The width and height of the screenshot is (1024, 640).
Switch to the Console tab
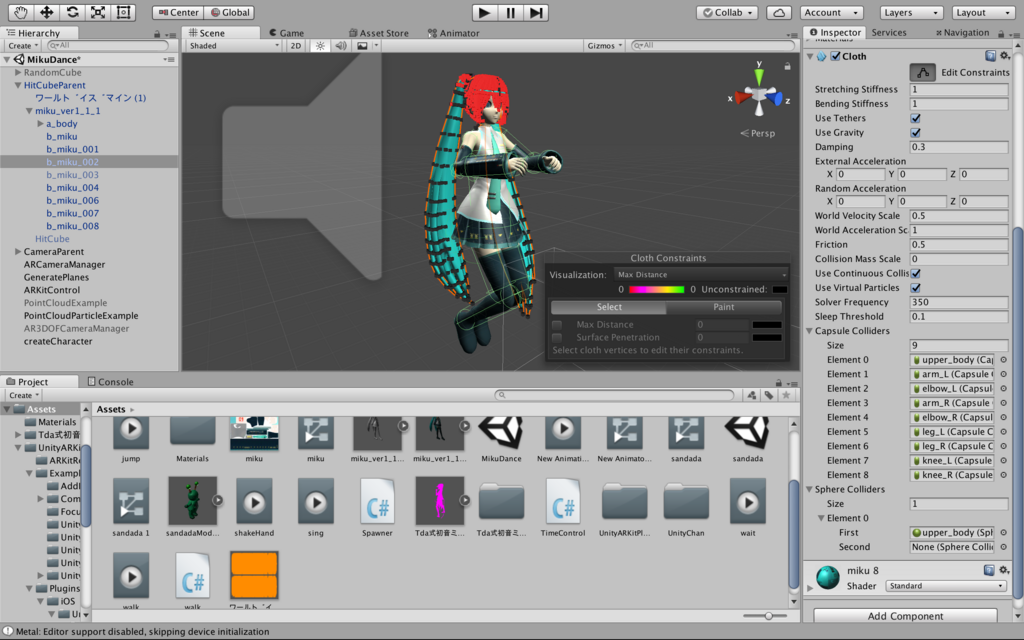point(110,382)
